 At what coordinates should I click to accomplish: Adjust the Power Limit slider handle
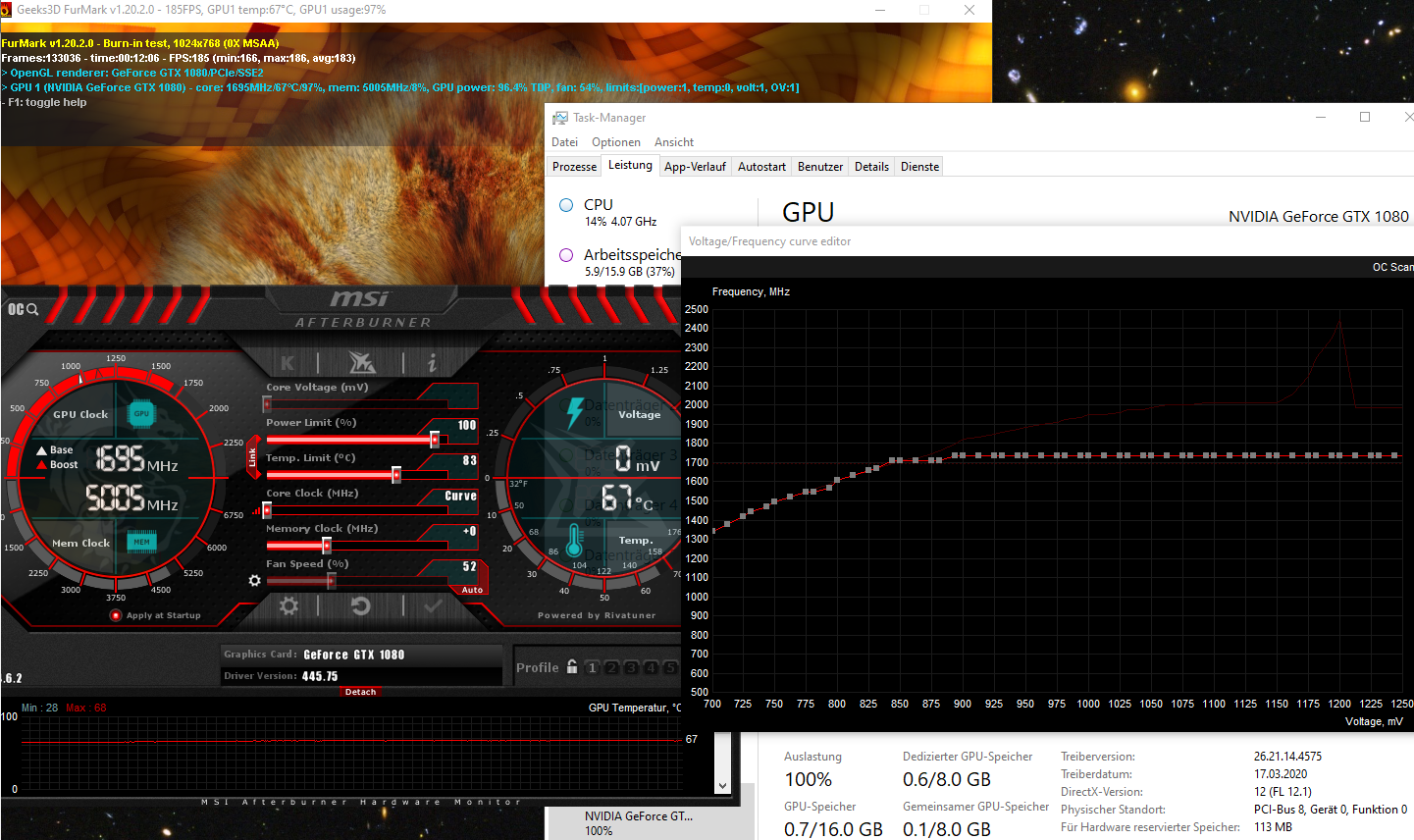click(x=435, y=440)
